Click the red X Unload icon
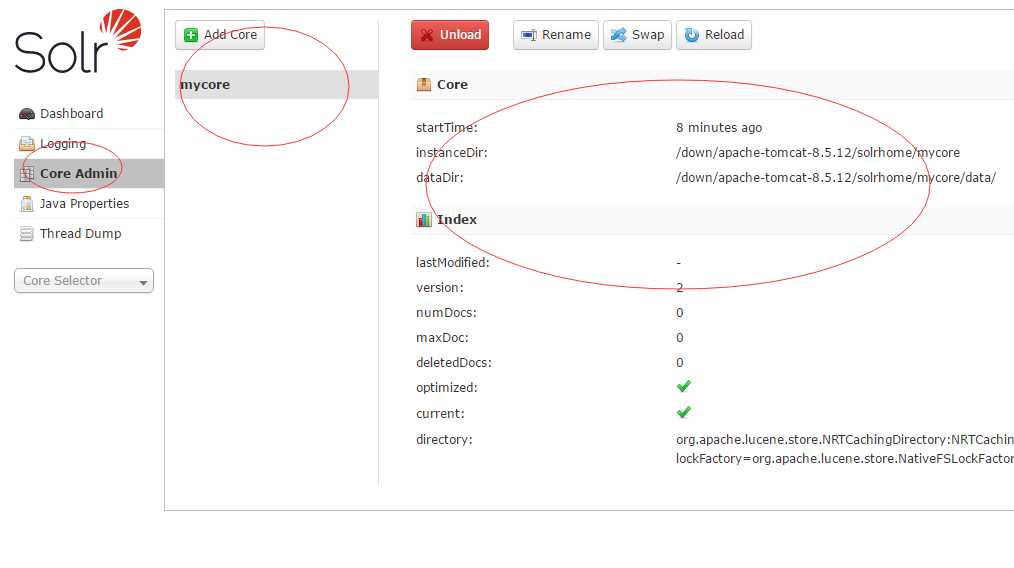 click(426, 35)
